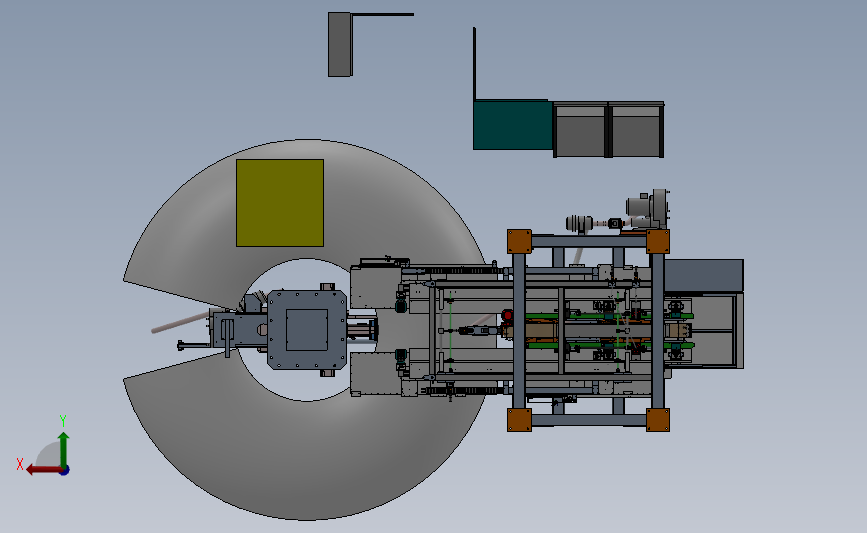The width and height of the screenshot is (867, 533).
Task: Select the lower-right orange corner post
Action: 657,420
